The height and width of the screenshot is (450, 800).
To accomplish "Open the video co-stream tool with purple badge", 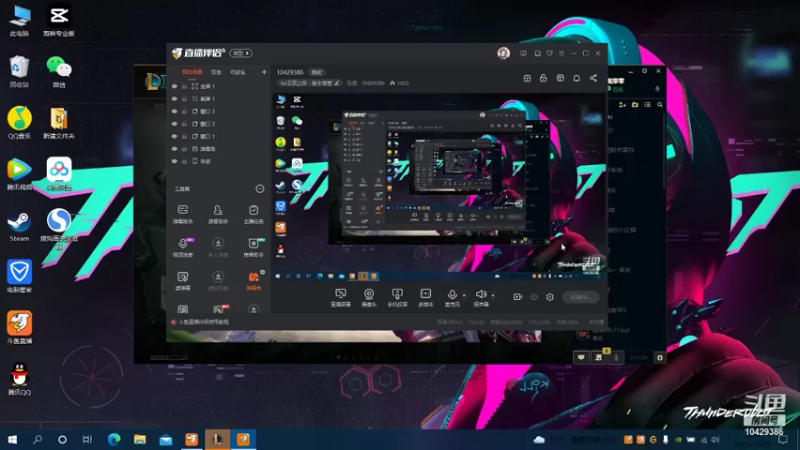I will 183,247.
